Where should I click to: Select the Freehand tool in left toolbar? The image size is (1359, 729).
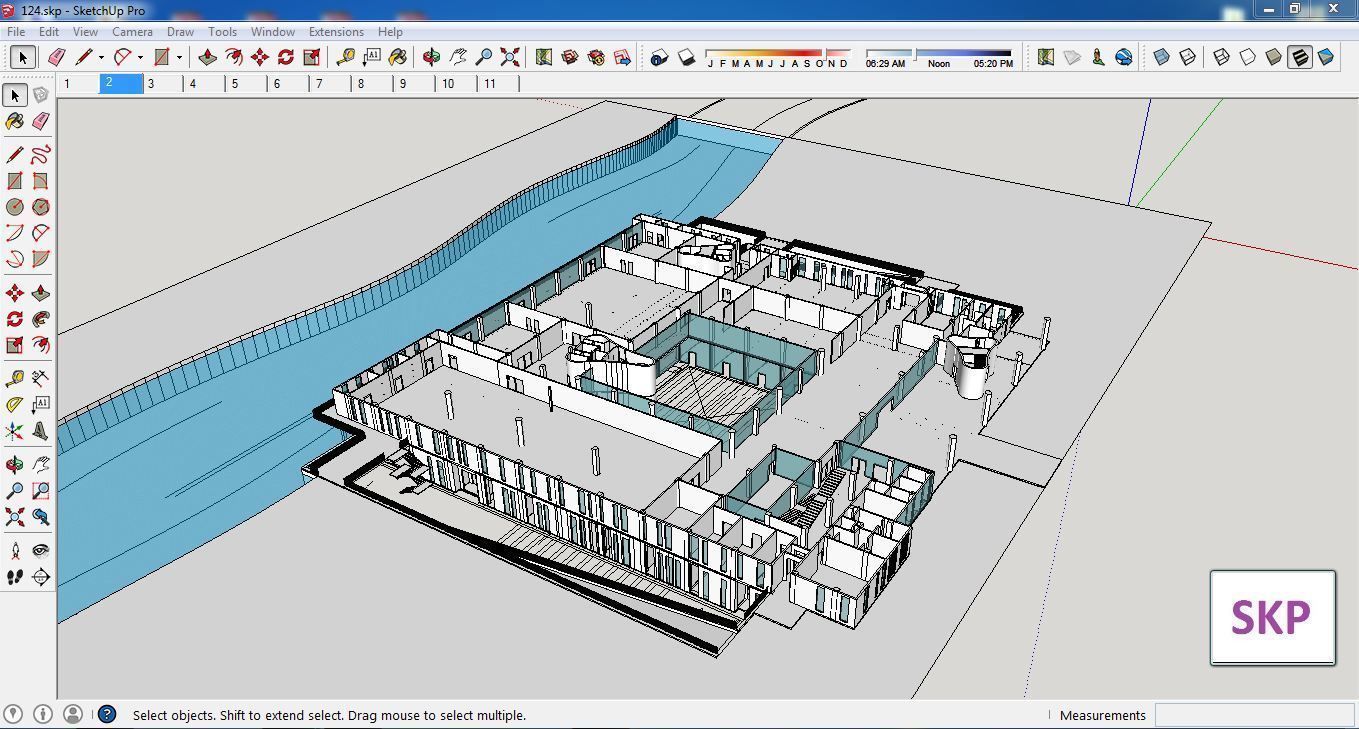[x=40, y=155]
